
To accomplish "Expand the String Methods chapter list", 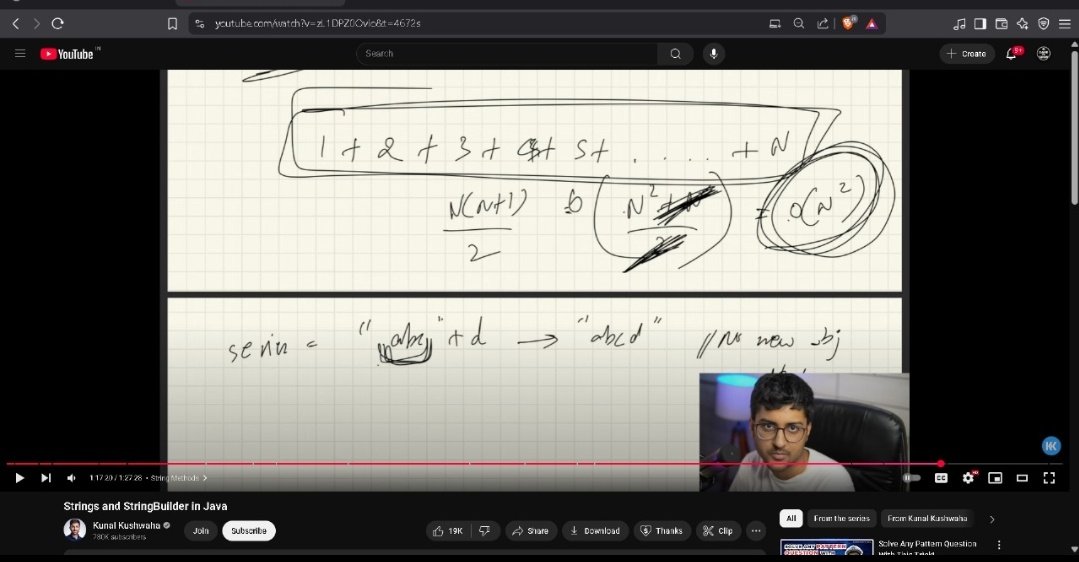I will coord(179,478).
